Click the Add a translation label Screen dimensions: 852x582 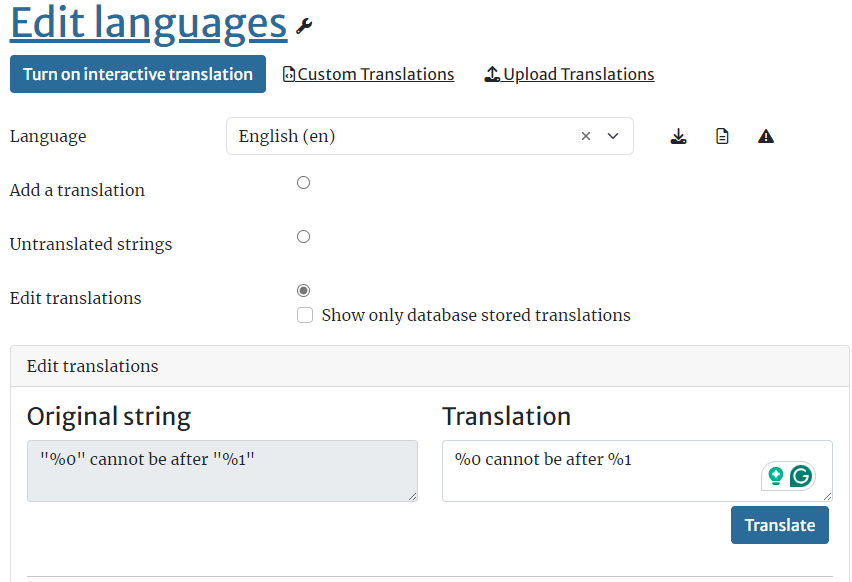point(77,190)
